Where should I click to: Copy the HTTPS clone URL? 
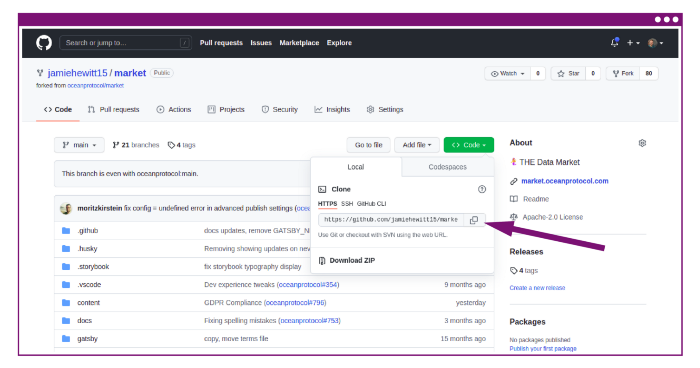474,220
